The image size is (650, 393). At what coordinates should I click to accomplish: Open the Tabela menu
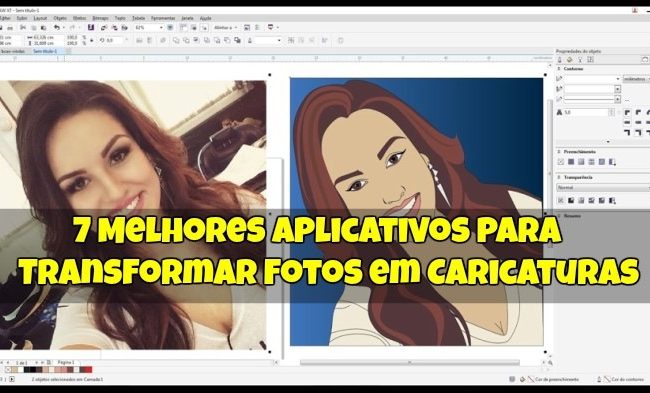point(139,18)
